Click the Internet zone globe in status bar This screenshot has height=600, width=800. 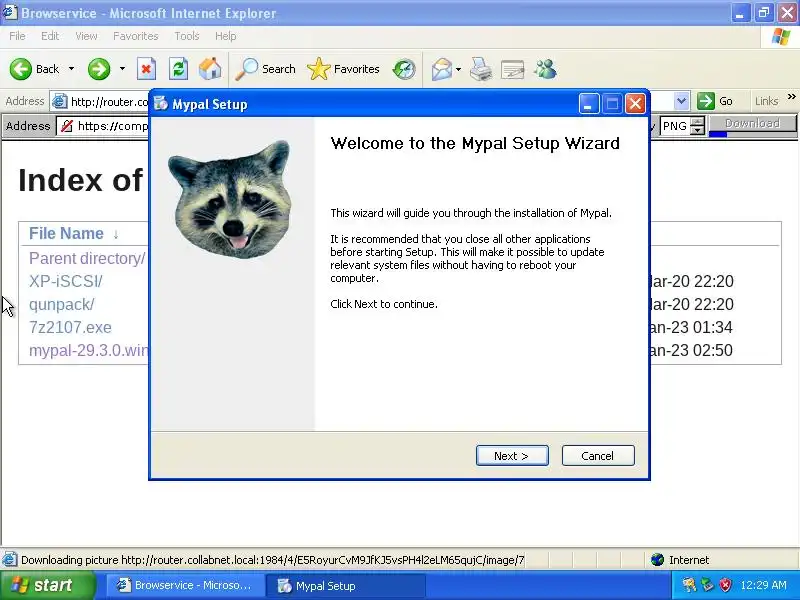tap(658, 560)
